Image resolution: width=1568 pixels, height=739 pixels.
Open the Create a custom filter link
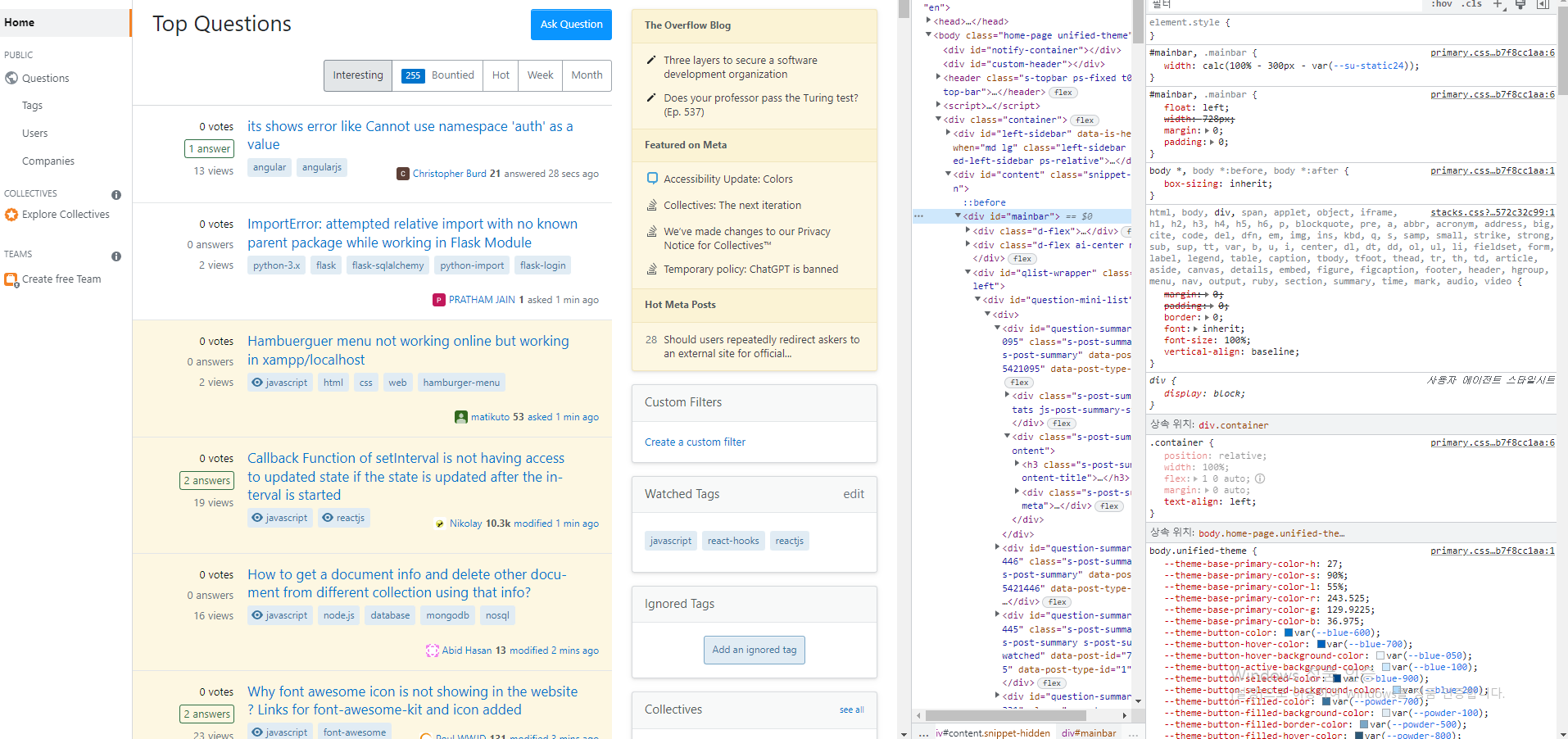coord(695,442)
